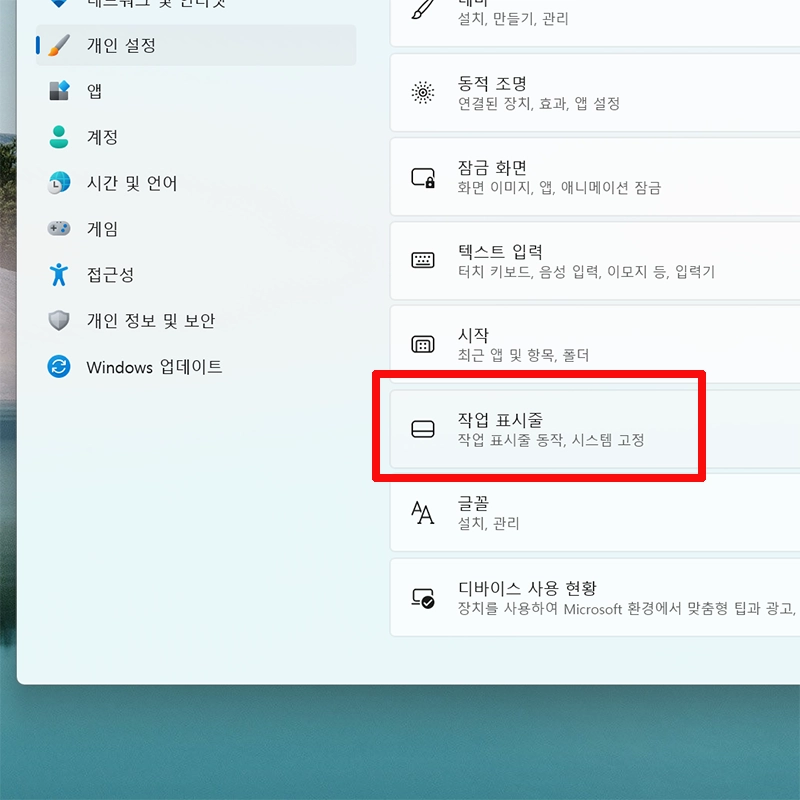Click the Start menu icon beside 시작
Viewport: 800px width, 800px height.
tap(423, 344)
